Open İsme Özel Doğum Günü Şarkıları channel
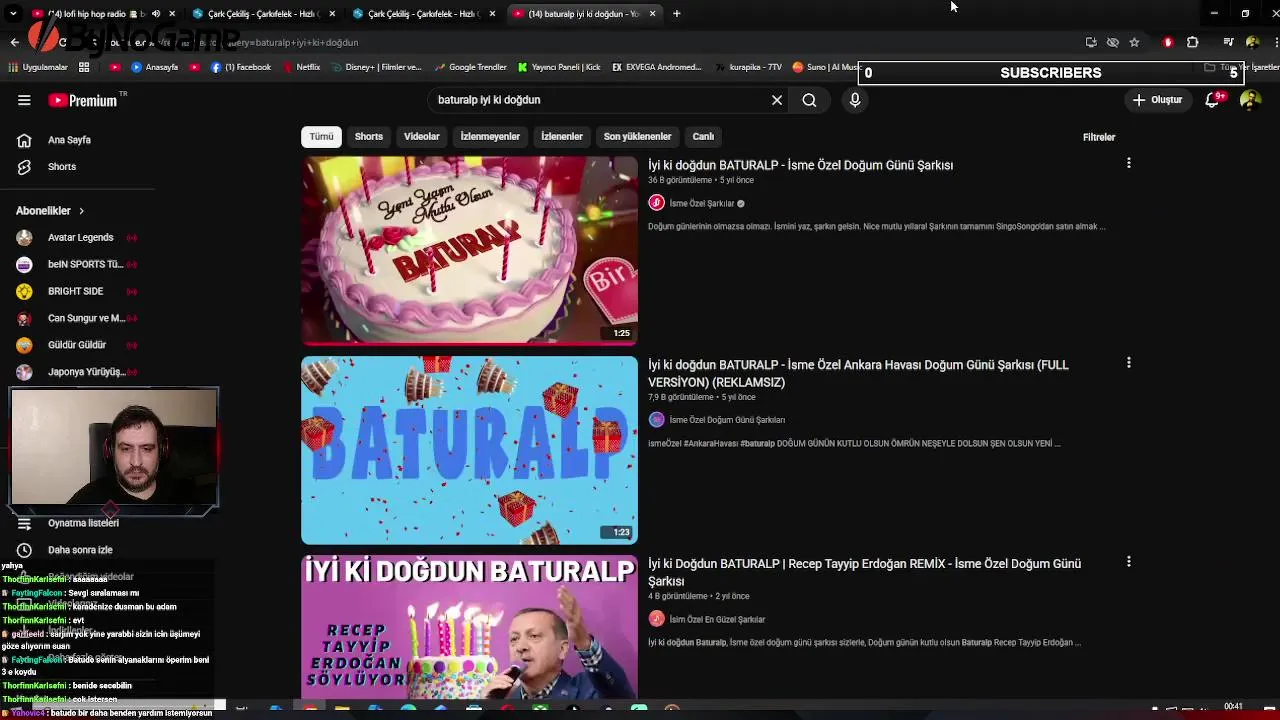 click(x=726, y=420)
